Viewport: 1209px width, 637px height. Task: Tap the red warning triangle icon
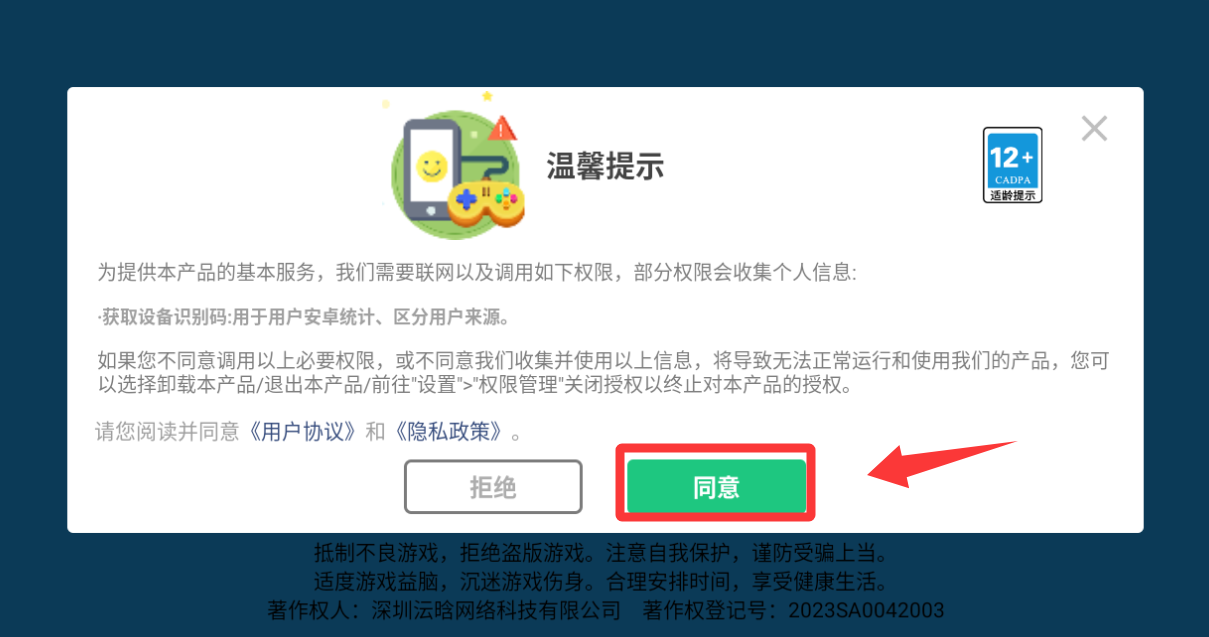[502, 128]
